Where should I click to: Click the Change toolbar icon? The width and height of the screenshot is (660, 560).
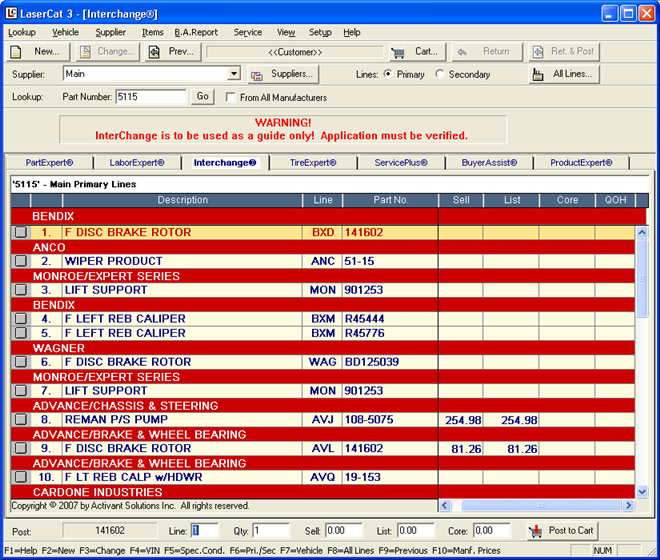[x=87, y=52]
